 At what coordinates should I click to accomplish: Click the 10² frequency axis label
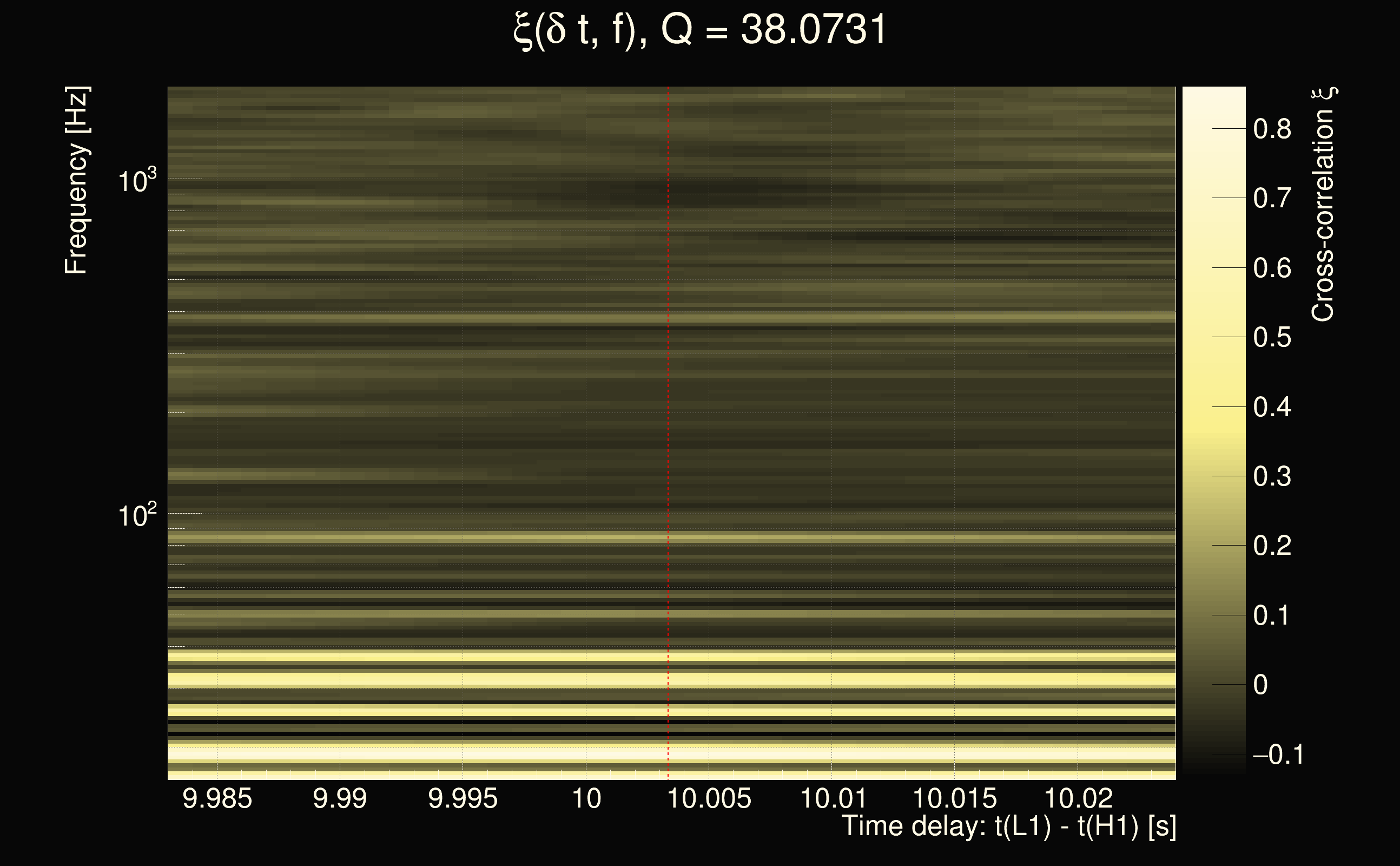pos(137,515)
